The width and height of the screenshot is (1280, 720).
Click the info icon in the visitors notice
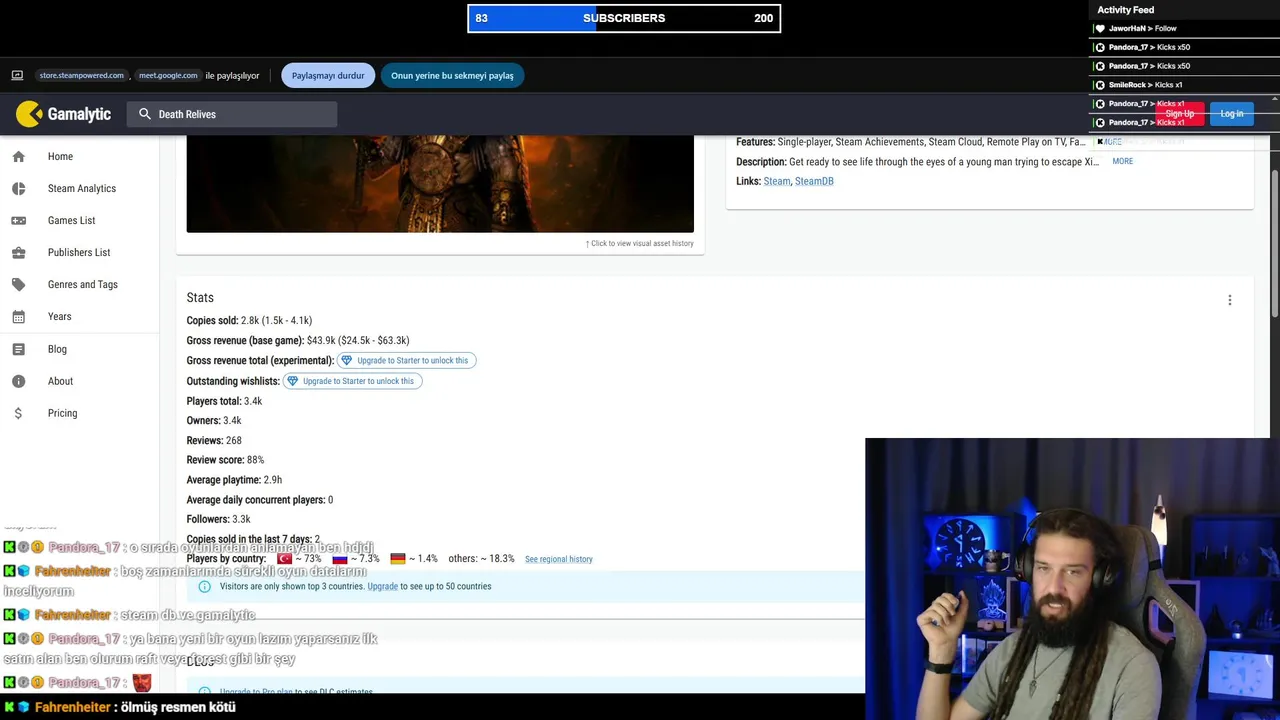coord(204,586)
